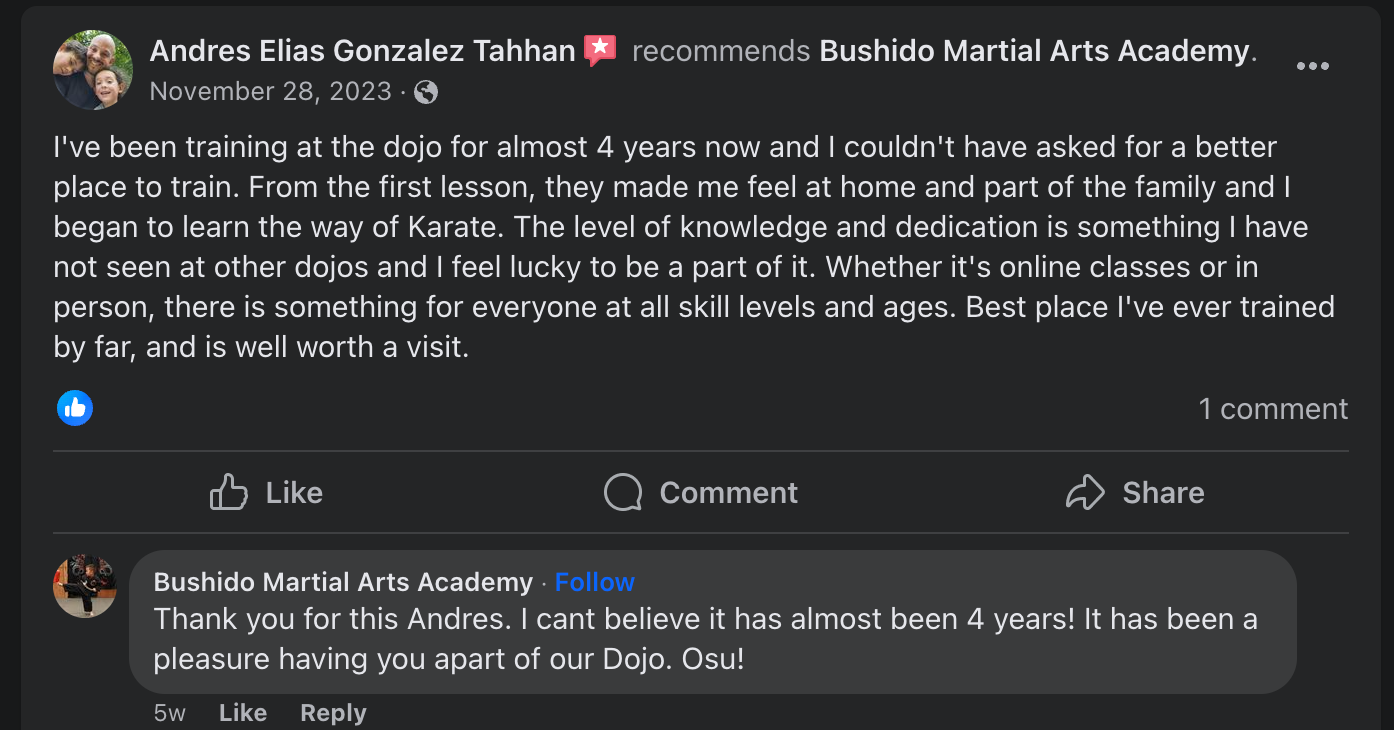Open the November 28, 2023 post timestamp
This screenshot has height=730, width=1394.
coord(271,92)
